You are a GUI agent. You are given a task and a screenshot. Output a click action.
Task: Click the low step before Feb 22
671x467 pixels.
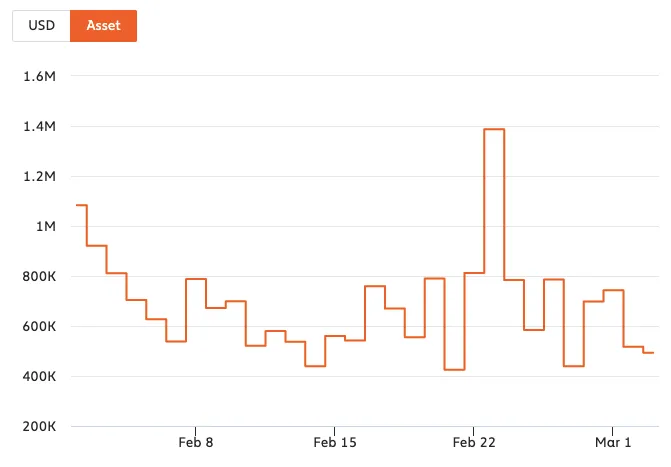click(x=454, y=369)
